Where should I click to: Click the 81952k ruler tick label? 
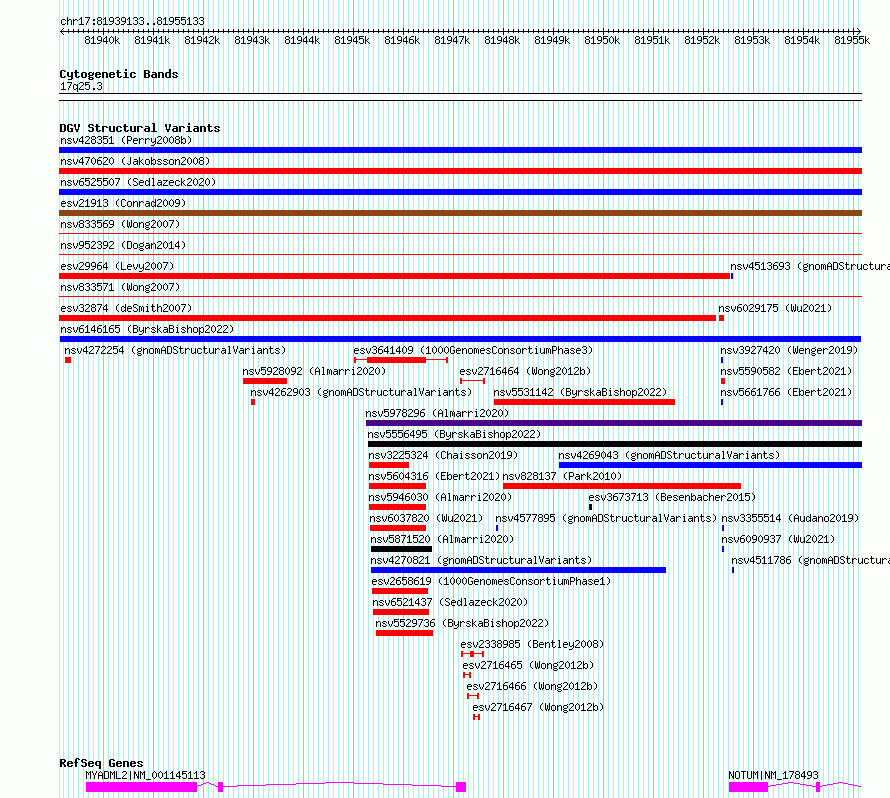pyautogui.click(x=702, y=40)
